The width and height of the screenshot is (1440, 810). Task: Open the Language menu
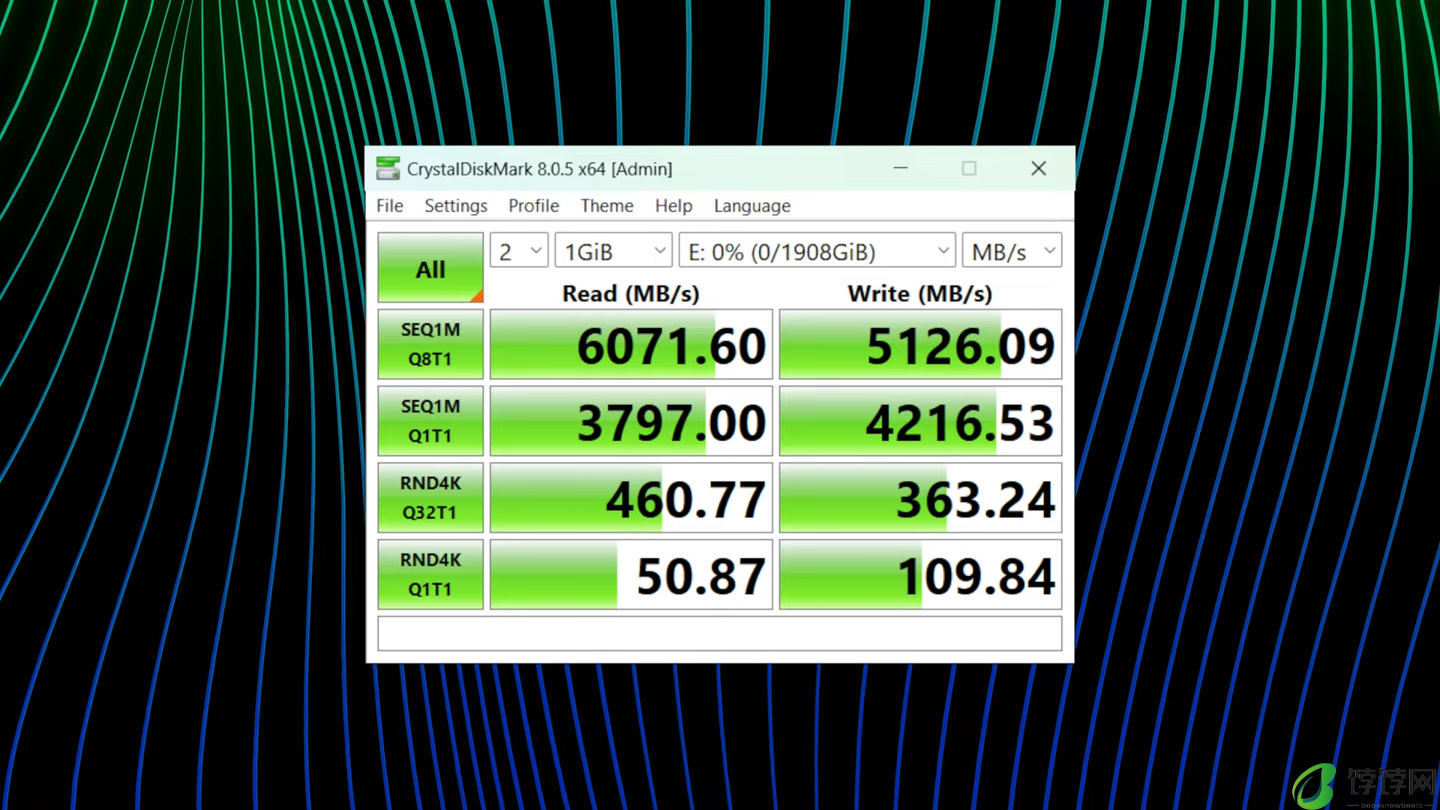[752, 206]
